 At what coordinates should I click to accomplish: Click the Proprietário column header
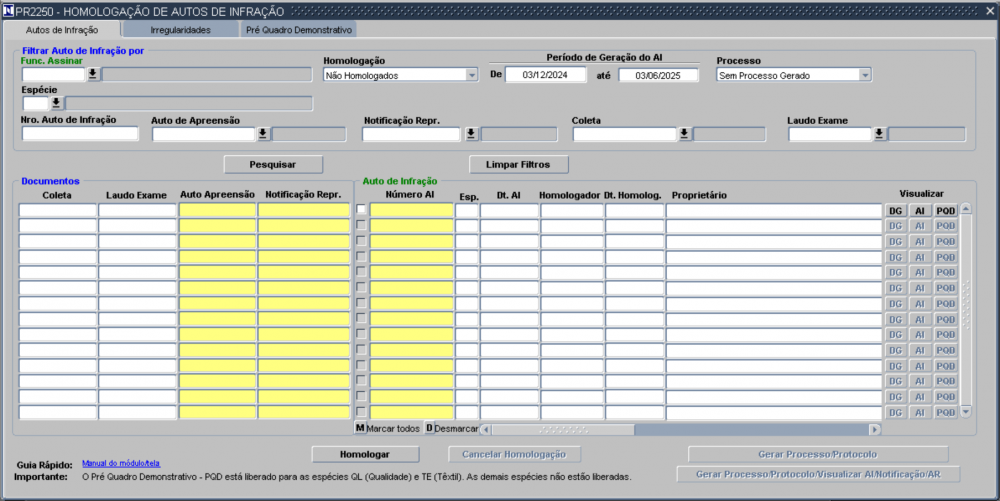pos(699,195)
